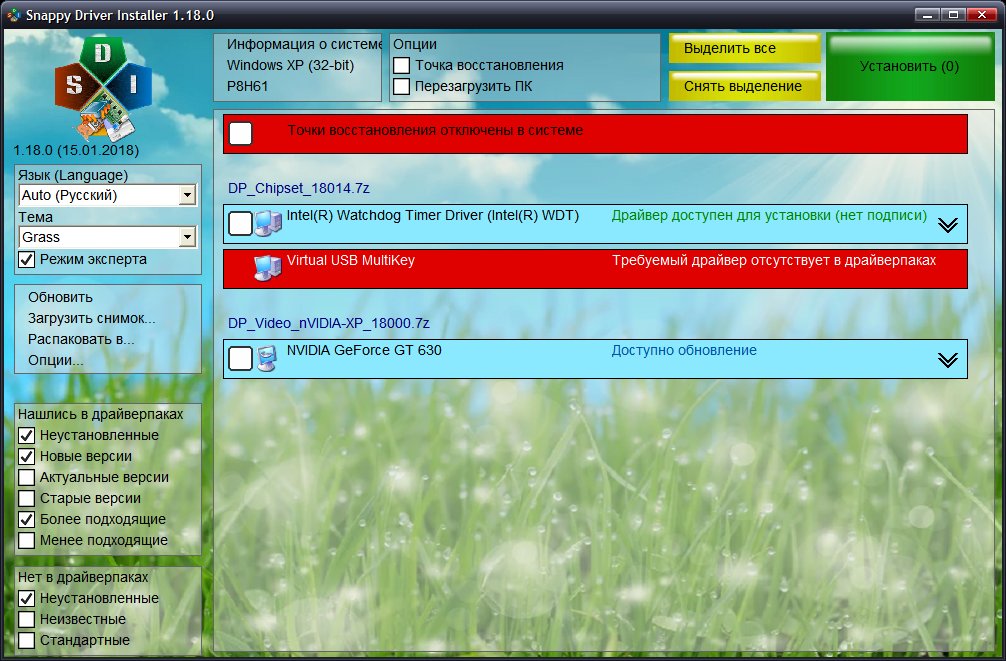Image resolution: width=1006 pixels, height=661 pixels.
Task: Click the red restore-point warning checkbox
Action: (240, 133)
